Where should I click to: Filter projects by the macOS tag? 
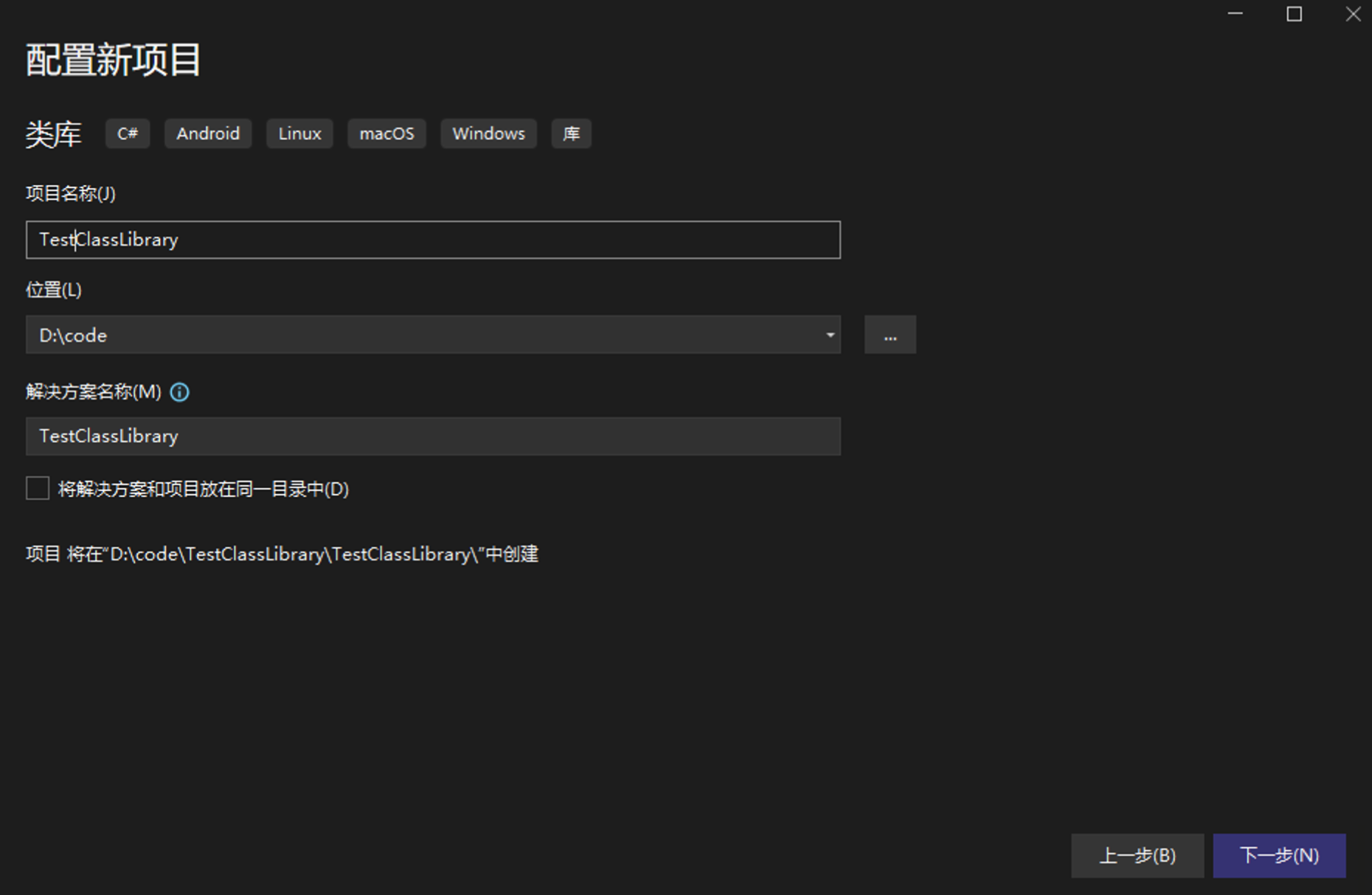click(x=387, y=133)
